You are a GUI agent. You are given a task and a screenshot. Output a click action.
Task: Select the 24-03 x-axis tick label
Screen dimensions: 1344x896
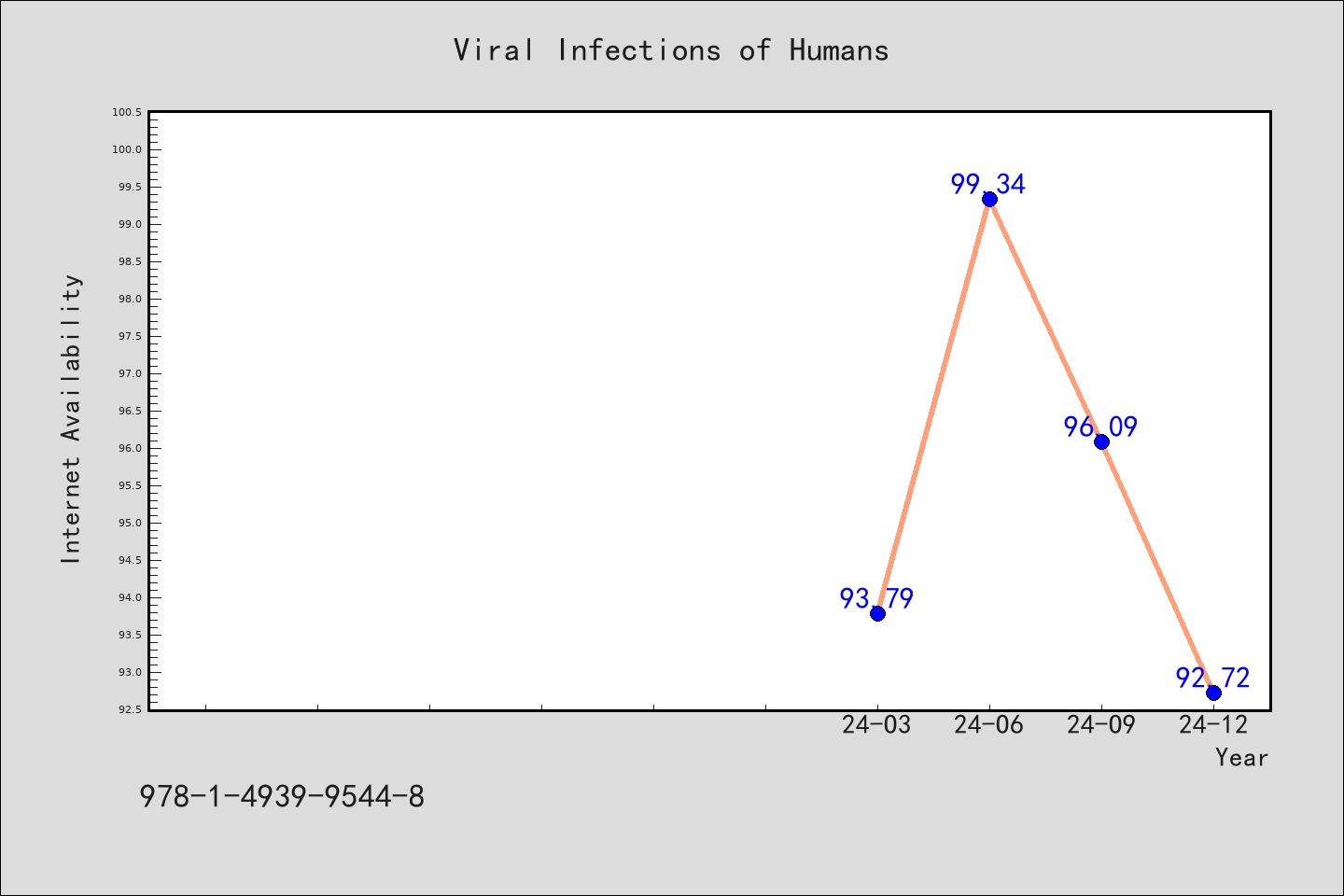click(876, 724)
